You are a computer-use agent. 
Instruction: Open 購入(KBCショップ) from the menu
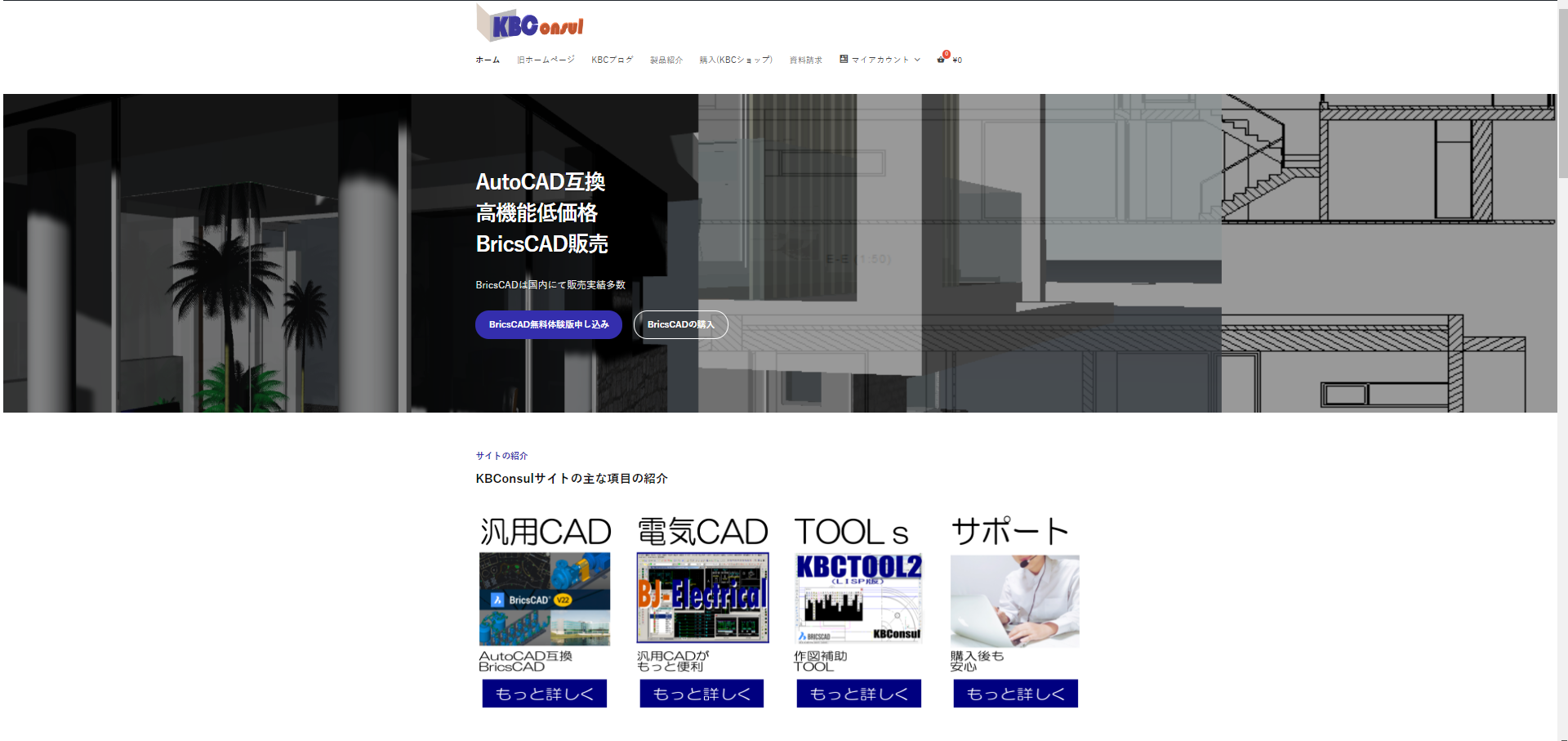tap(736, 60)
